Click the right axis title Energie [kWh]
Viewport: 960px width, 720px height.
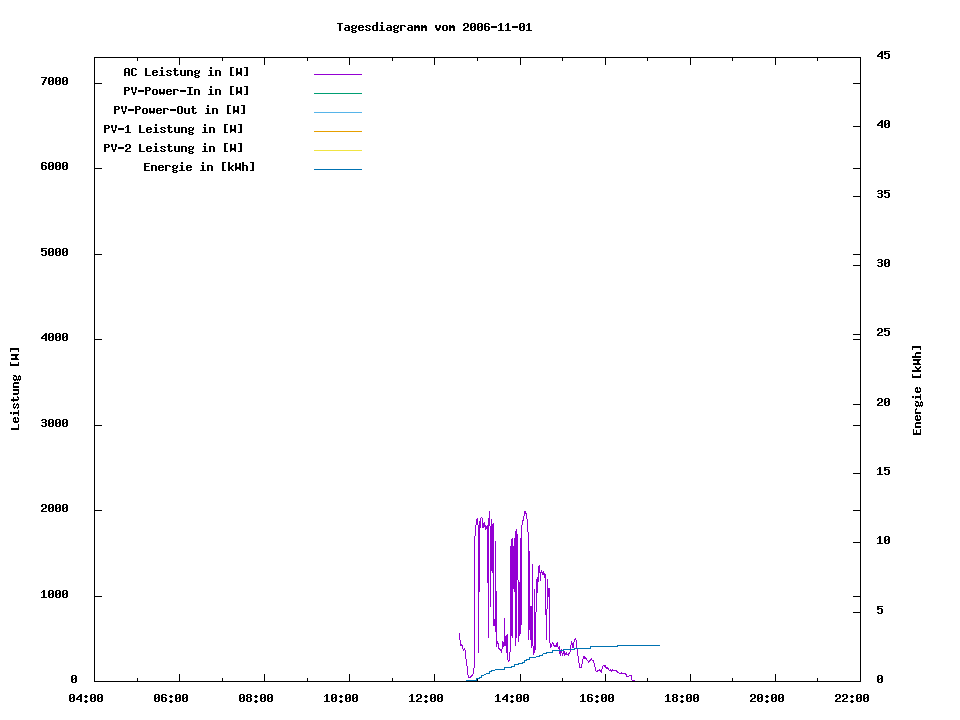point(917,390)
